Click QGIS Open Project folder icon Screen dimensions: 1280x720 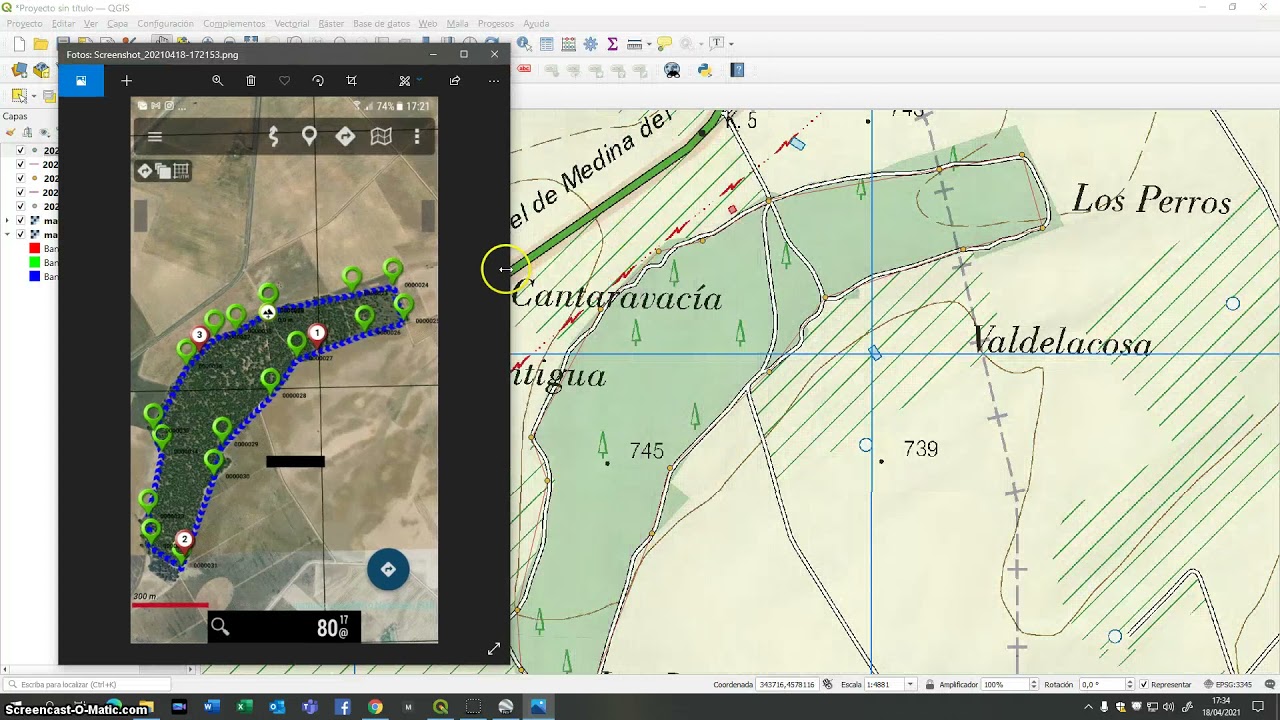[x=41, y=44]
